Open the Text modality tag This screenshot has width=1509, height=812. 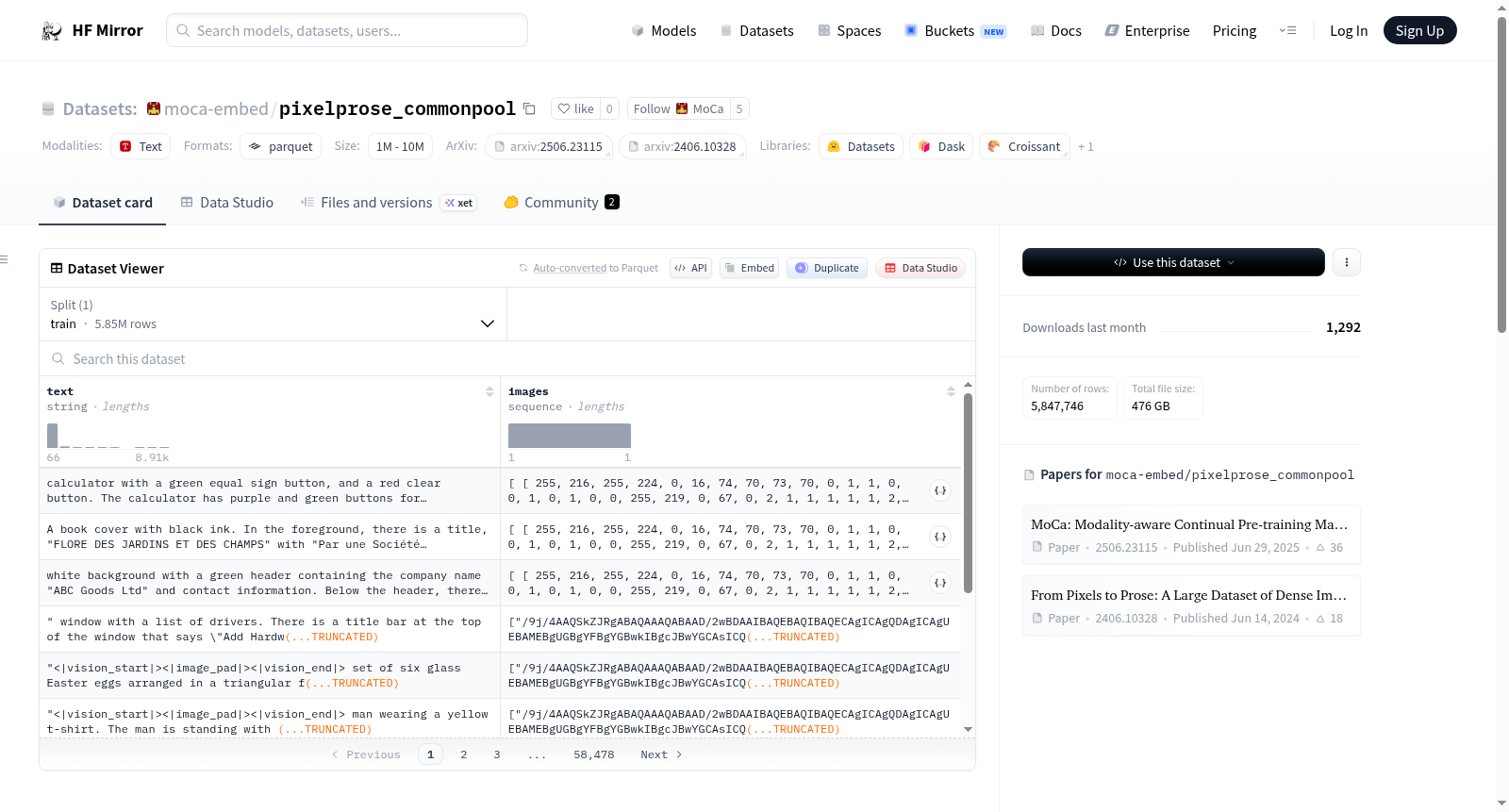(x=141, y=146)
